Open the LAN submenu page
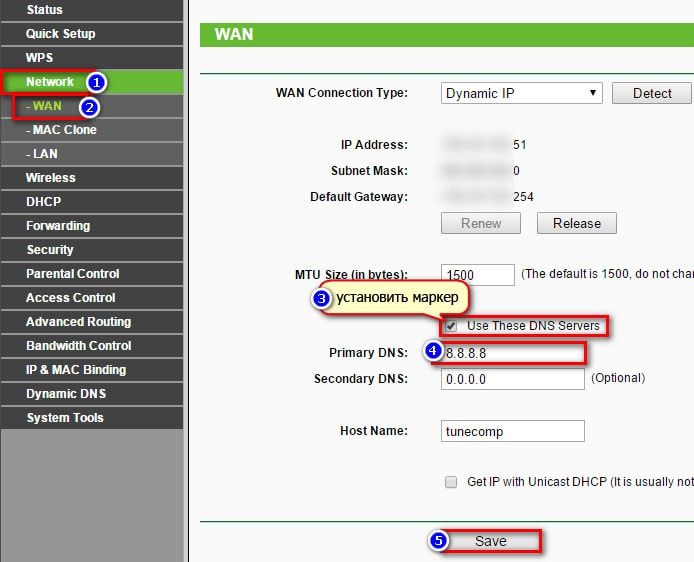 click(44, 154)
